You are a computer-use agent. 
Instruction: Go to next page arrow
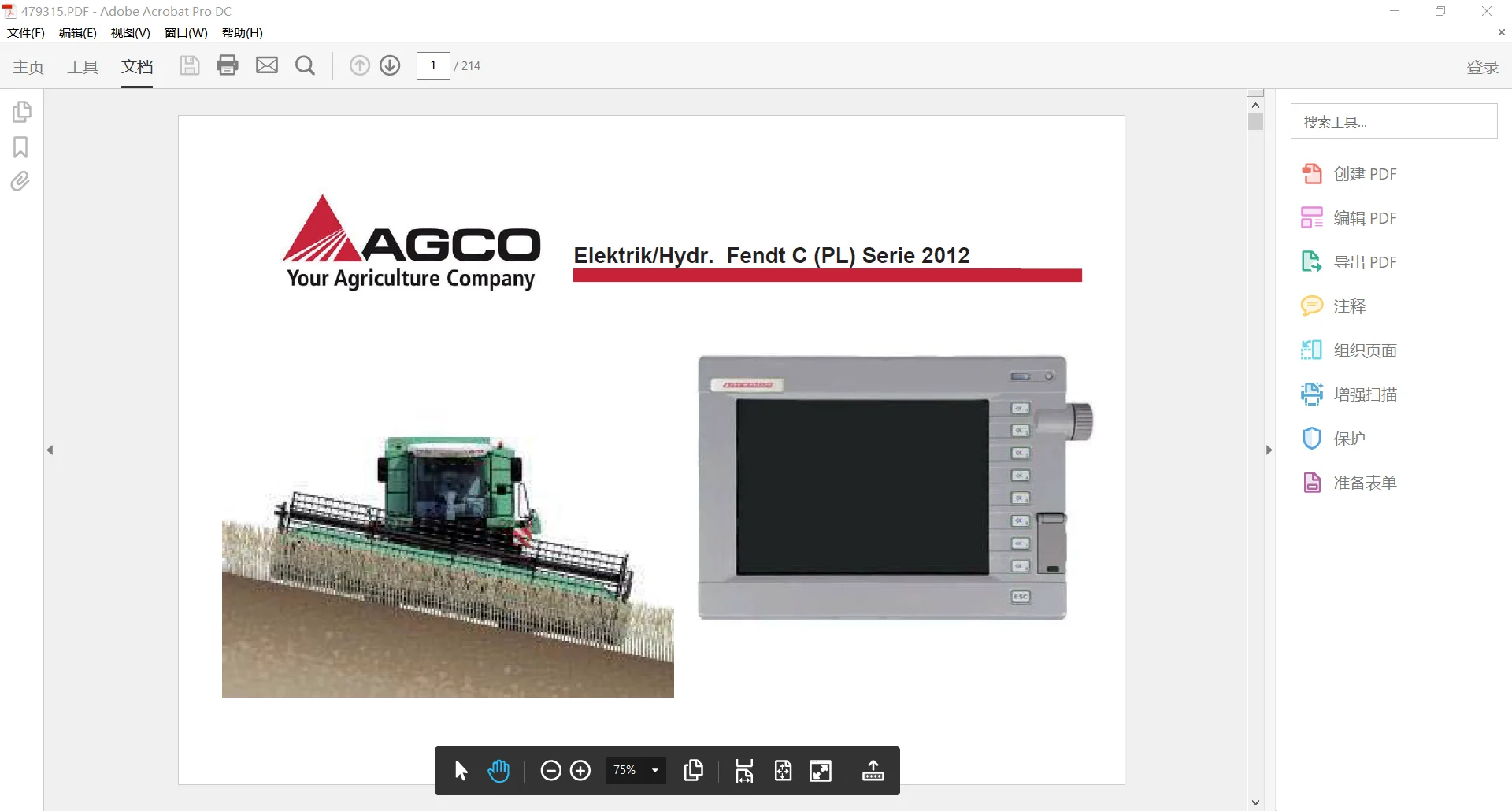pyautogui.click(x=390, y=65)
